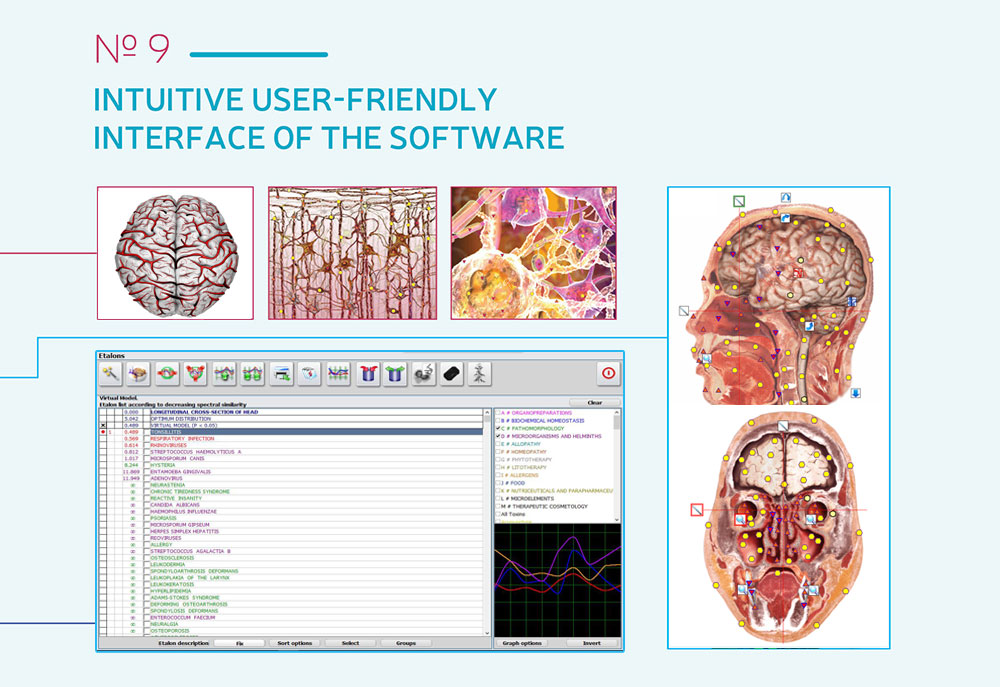Select the RHINOVIRUSES row

291,445
